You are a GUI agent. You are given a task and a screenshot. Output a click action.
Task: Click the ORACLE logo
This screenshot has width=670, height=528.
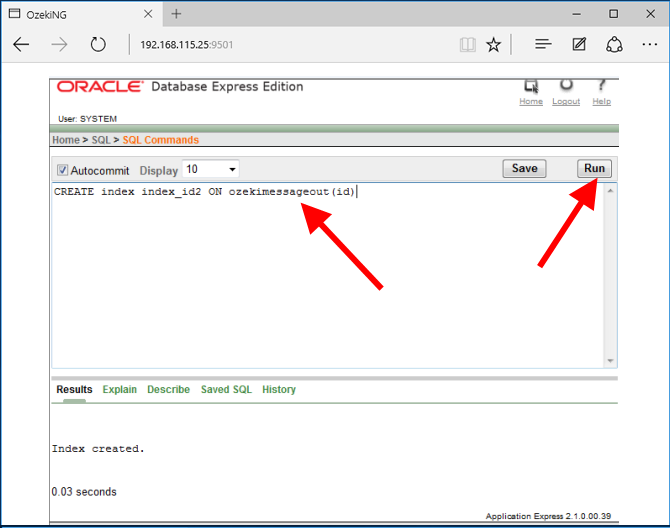tap(100, 87)
